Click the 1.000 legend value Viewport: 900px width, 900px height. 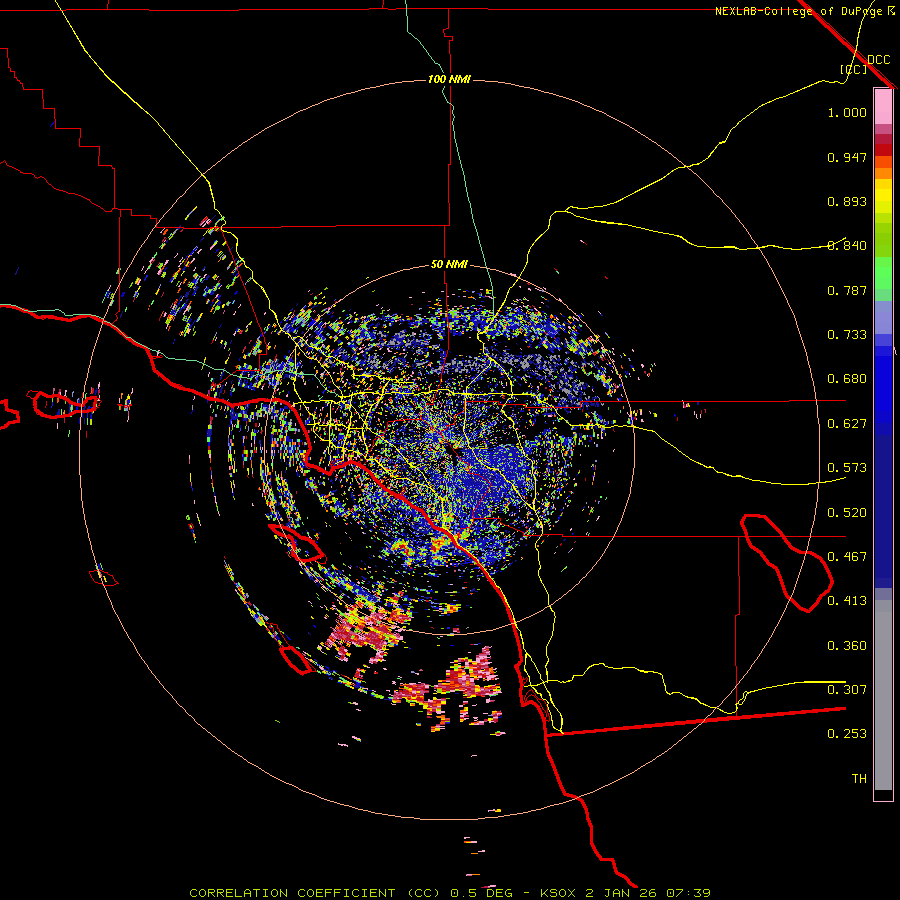point(847,112)
